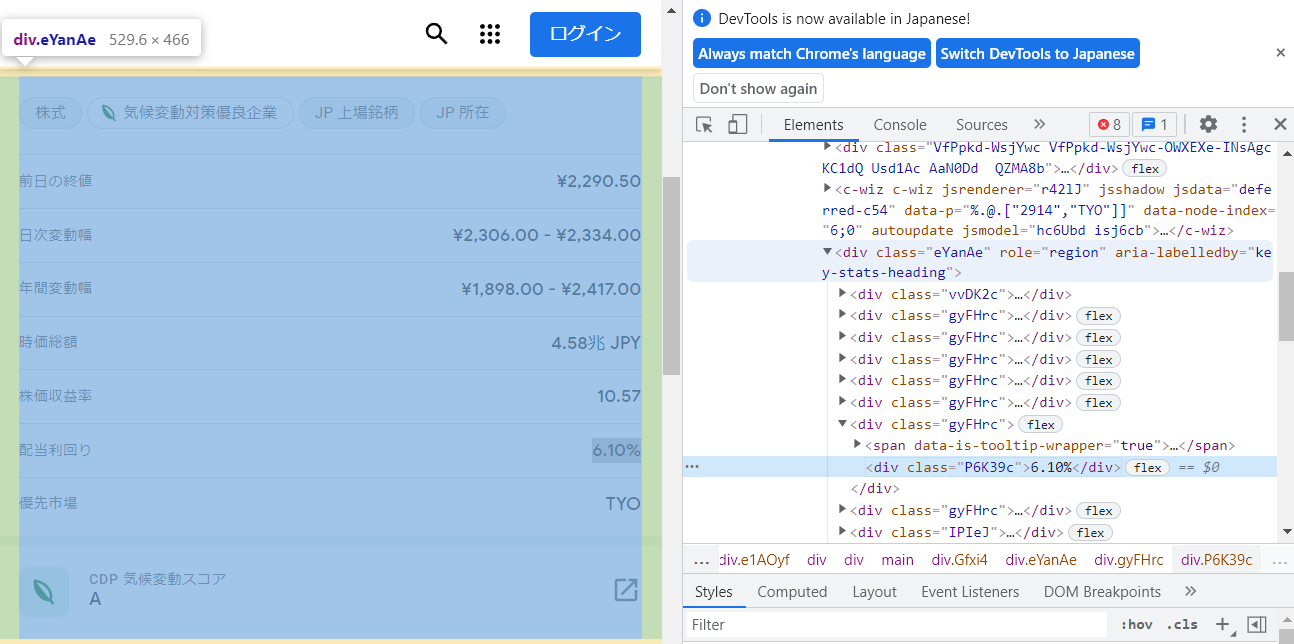This screenshot has height=644, width=1294.
Task: Show more style pane tabs chevron
Action: tap(1190, 592)
